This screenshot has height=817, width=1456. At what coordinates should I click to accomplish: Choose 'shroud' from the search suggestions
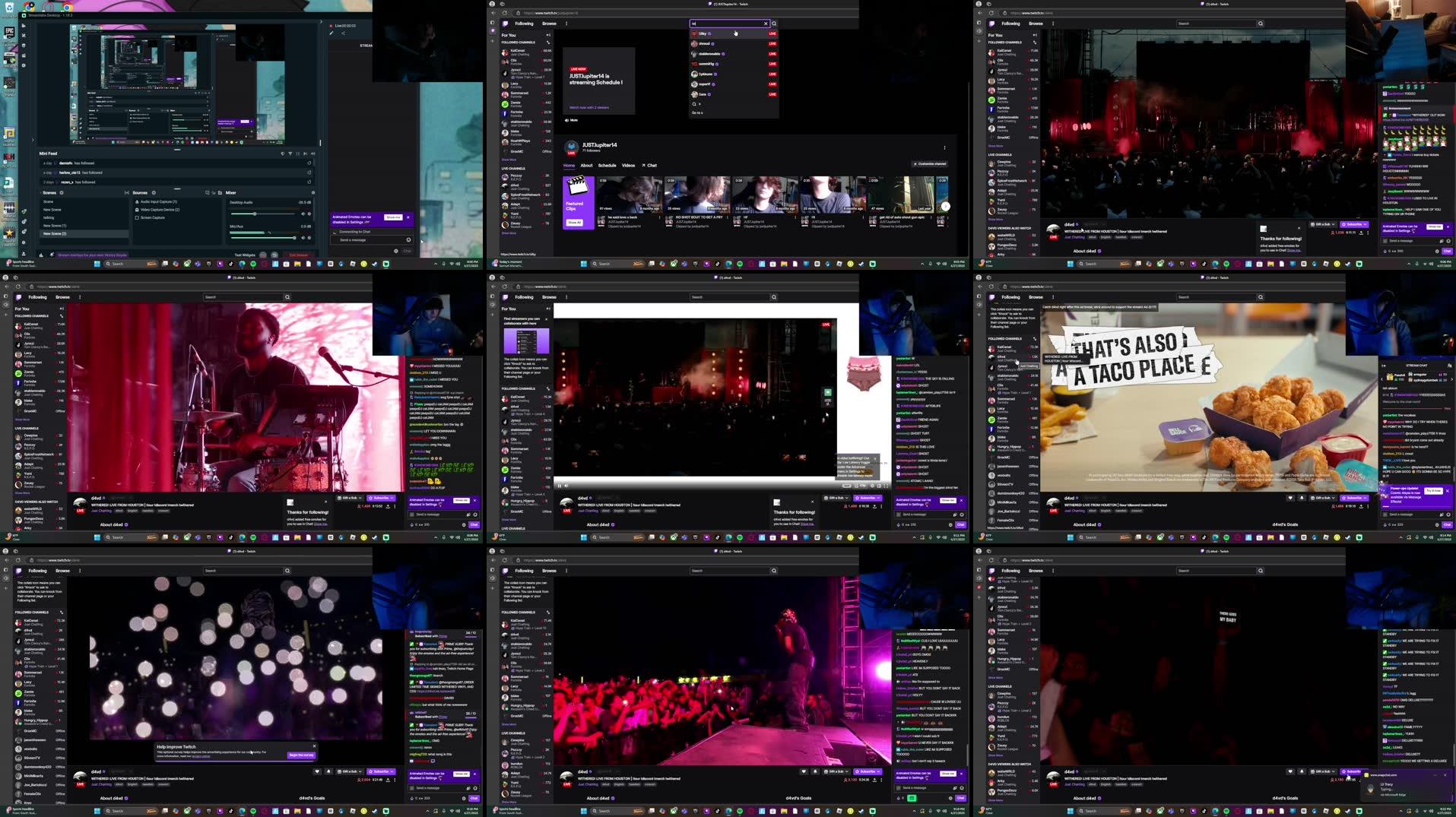pos(734,43)
